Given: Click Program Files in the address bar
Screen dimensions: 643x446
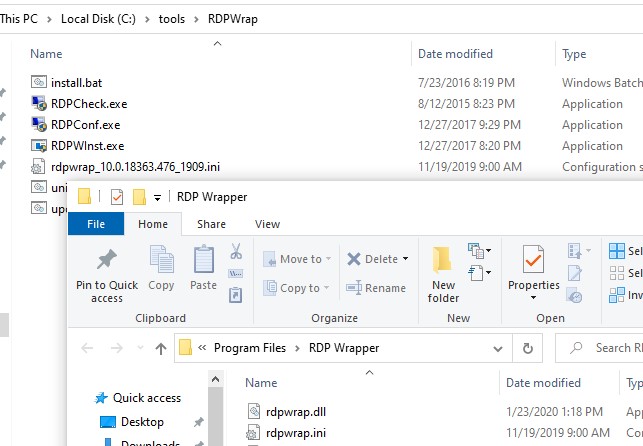Looking at the screenshot, I should click(x=250, y=348).
